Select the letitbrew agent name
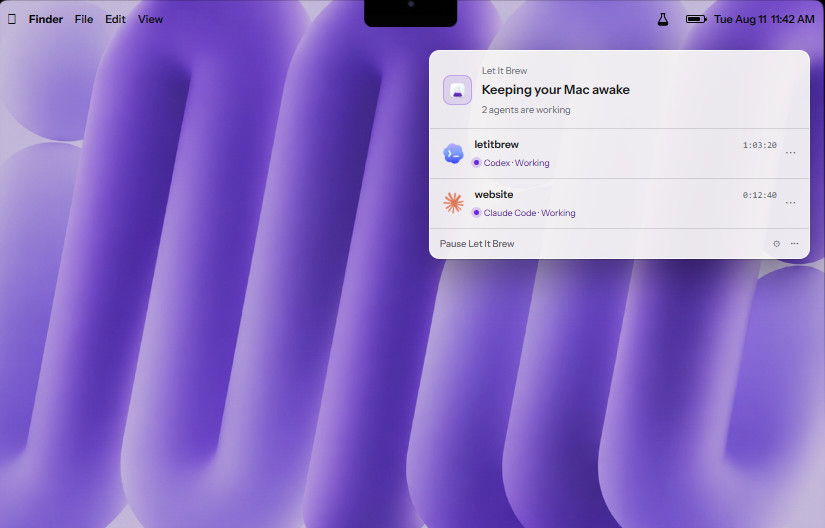 coord(496,144)
